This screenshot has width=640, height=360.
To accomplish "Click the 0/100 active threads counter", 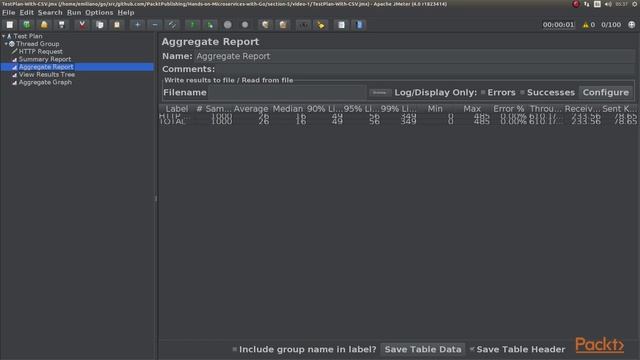I will click(611, 25).
